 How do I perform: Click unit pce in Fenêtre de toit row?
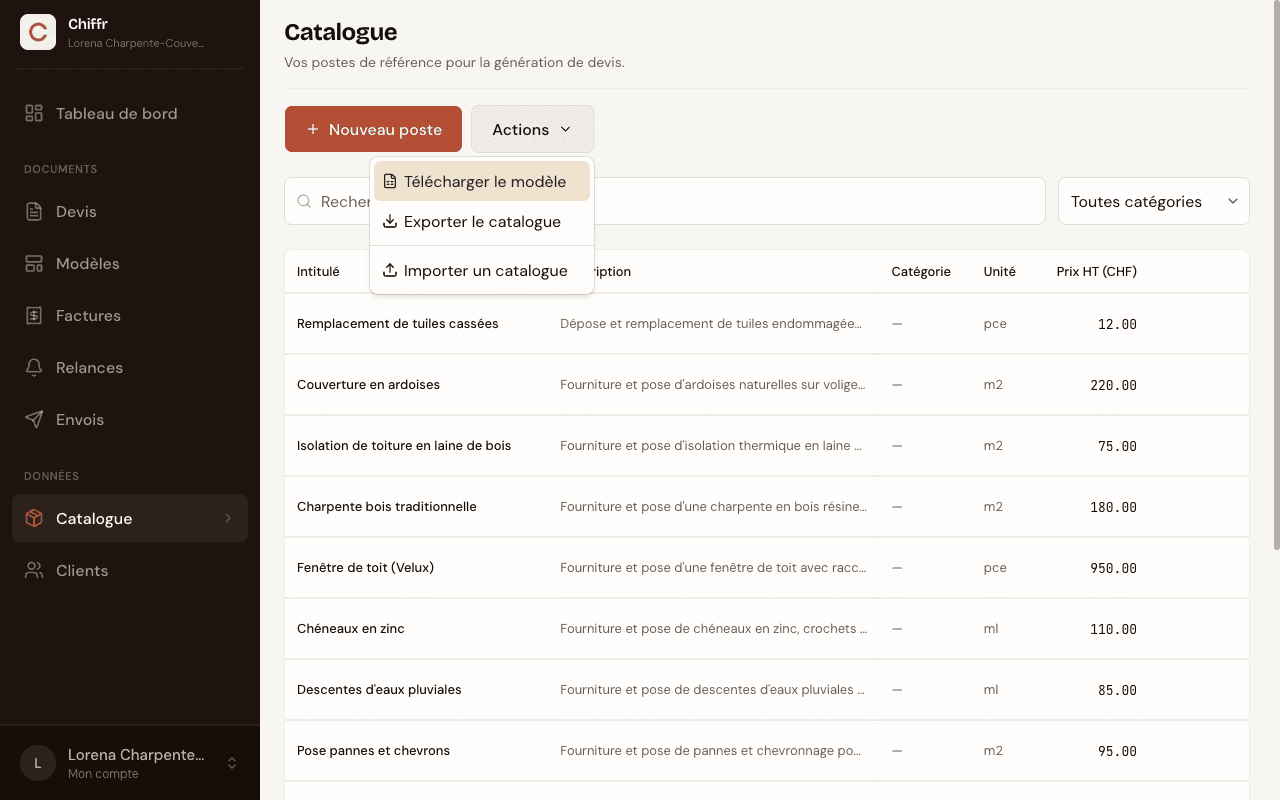point(995,568)
